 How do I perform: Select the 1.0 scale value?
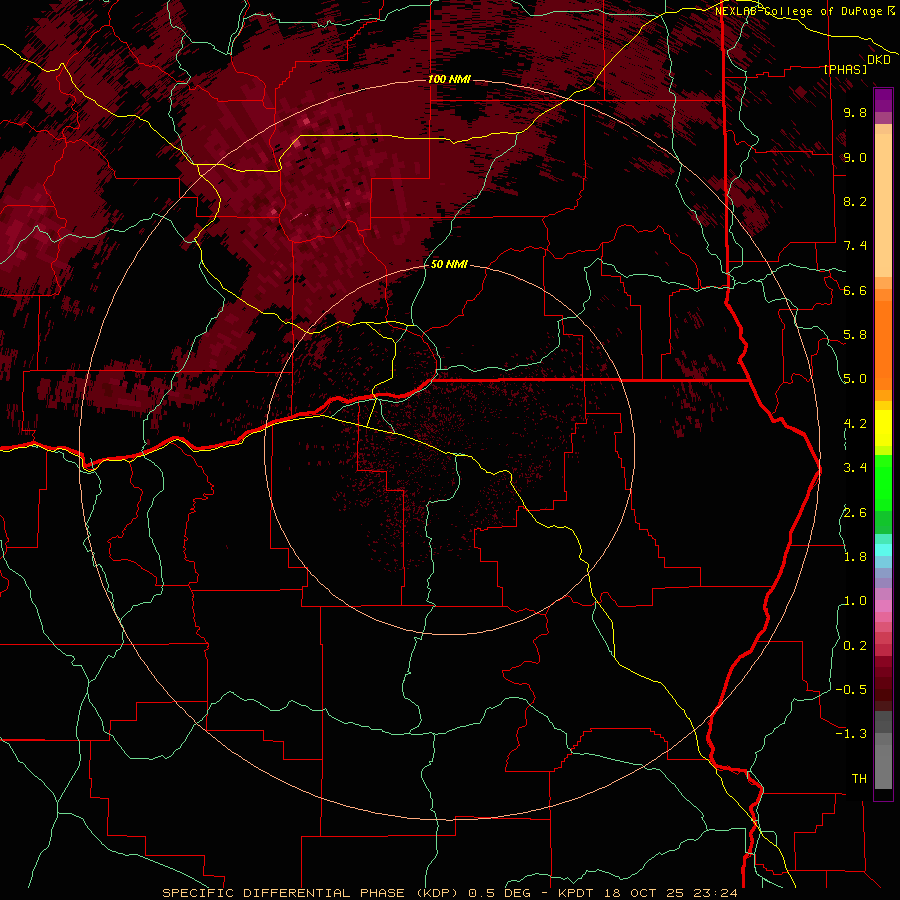pyautogui.click(x=855, y=601)
